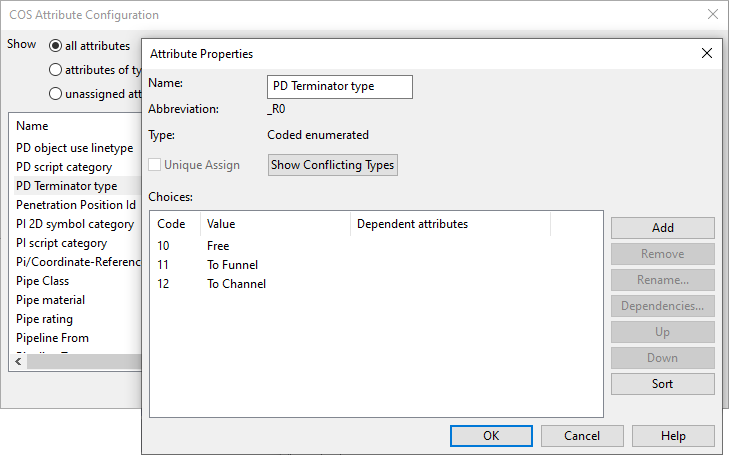Viewport: 729px width, 455px height.
Task: Sort choices by the Code column header
Action: pos(174,224)
